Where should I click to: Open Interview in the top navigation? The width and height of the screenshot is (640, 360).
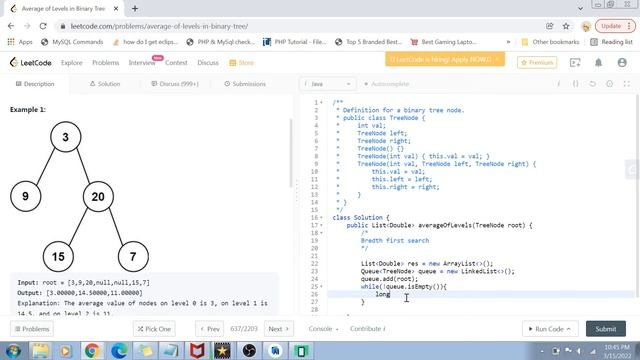142,62
